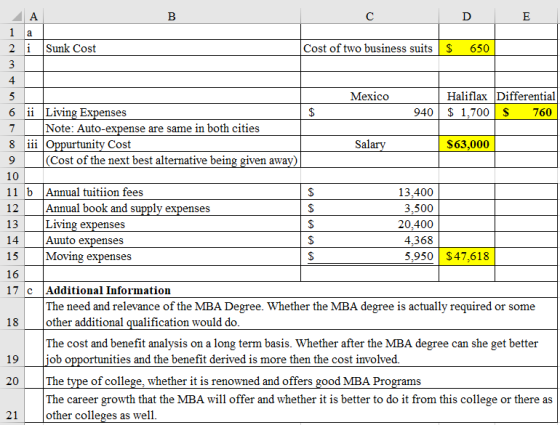Image resolution: width=560 pixels, height=425 pixels.
Task: Select the yellow $63,000 cell
Action: tap(466, 144)
